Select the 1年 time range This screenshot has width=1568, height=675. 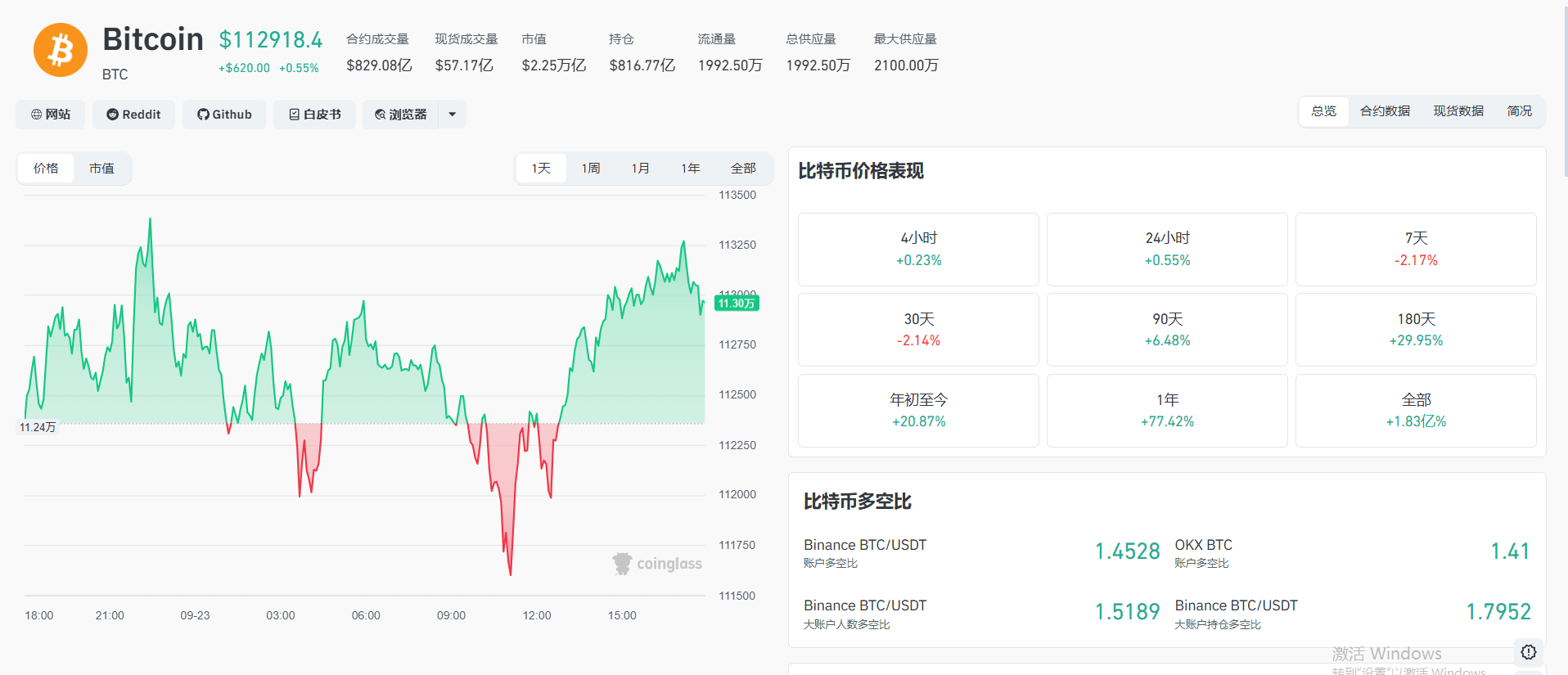point(691,168)
